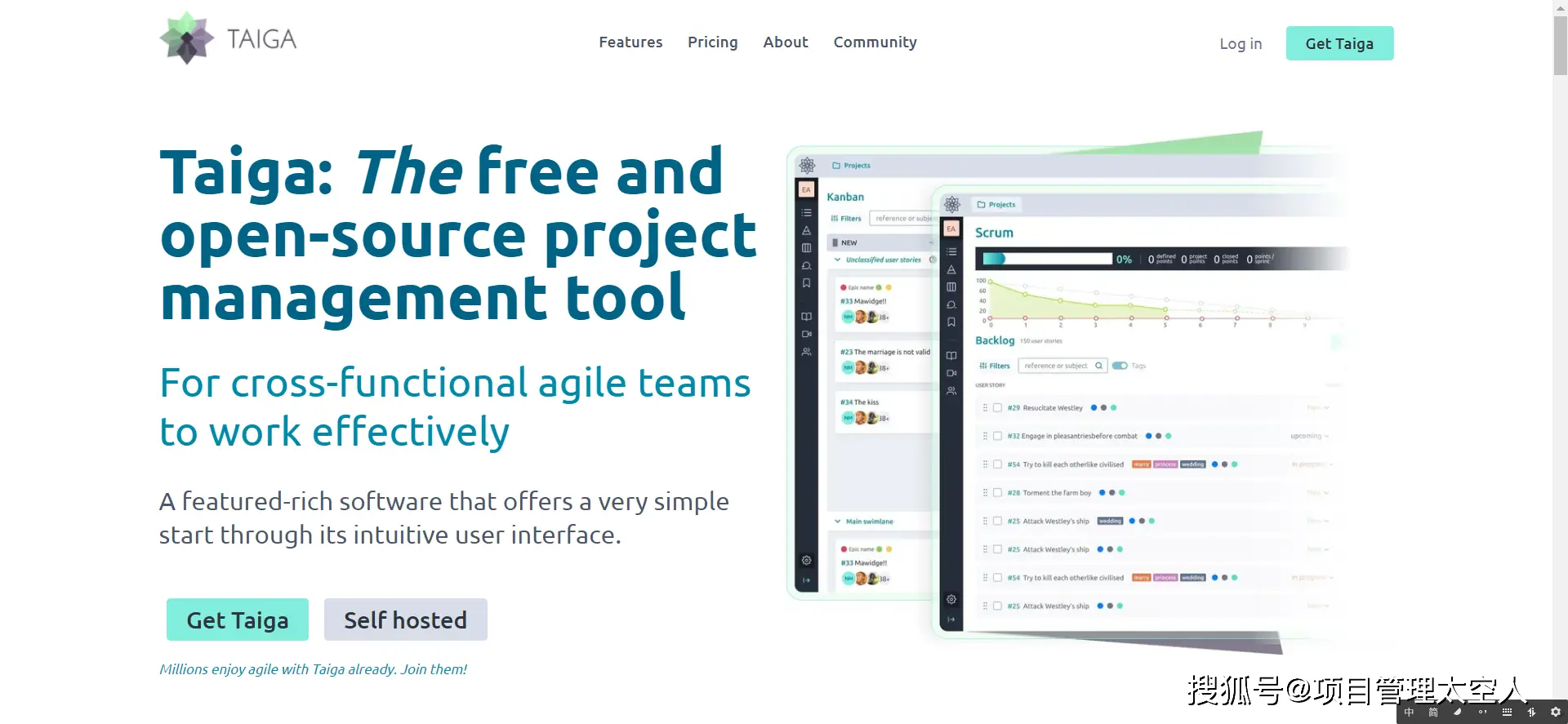Open the Features menu item

click(x=630, y=42)
